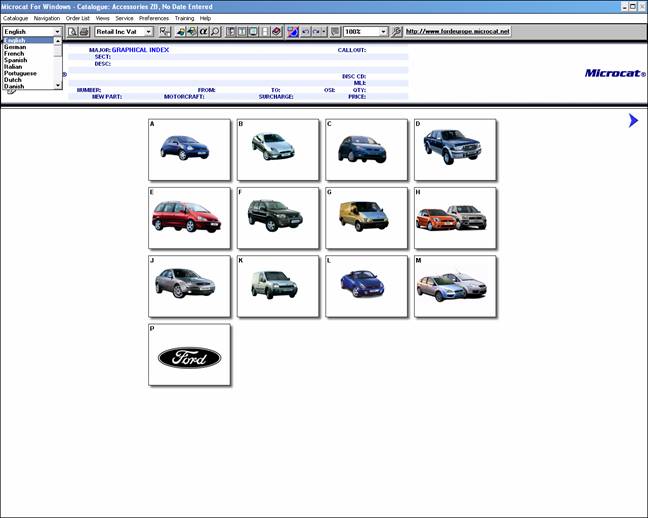Select thumbnail G yellow van
This screenshot has height=518, width=648.
(x=366, y=218)
